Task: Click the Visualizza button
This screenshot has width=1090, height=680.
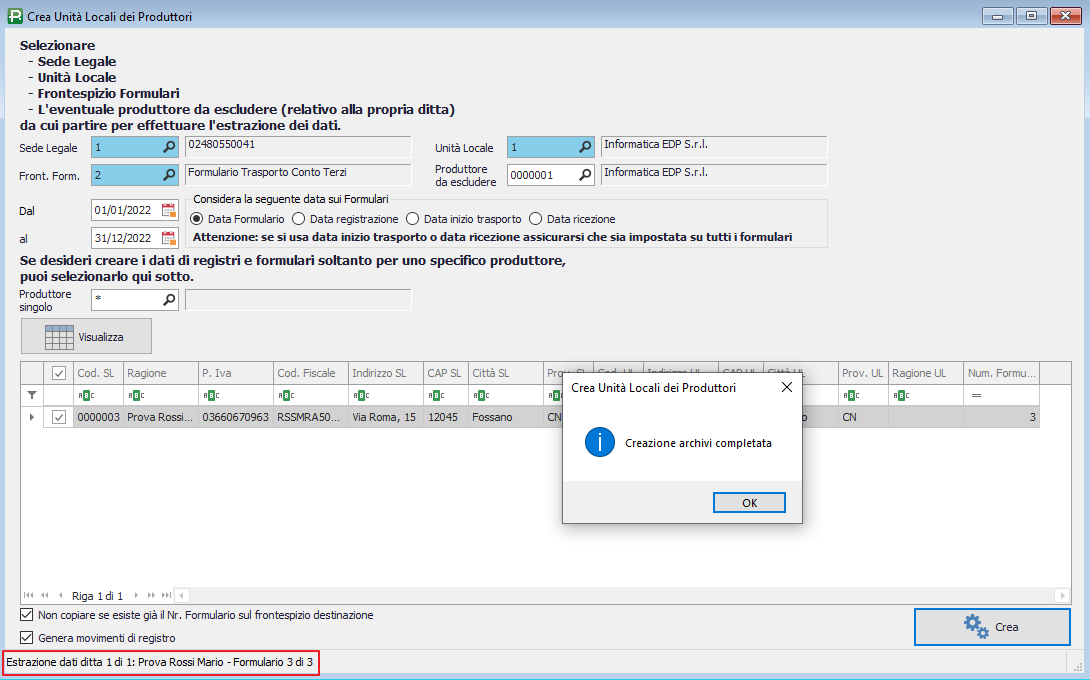Action: pyautogui.click(x=86, y=337)
